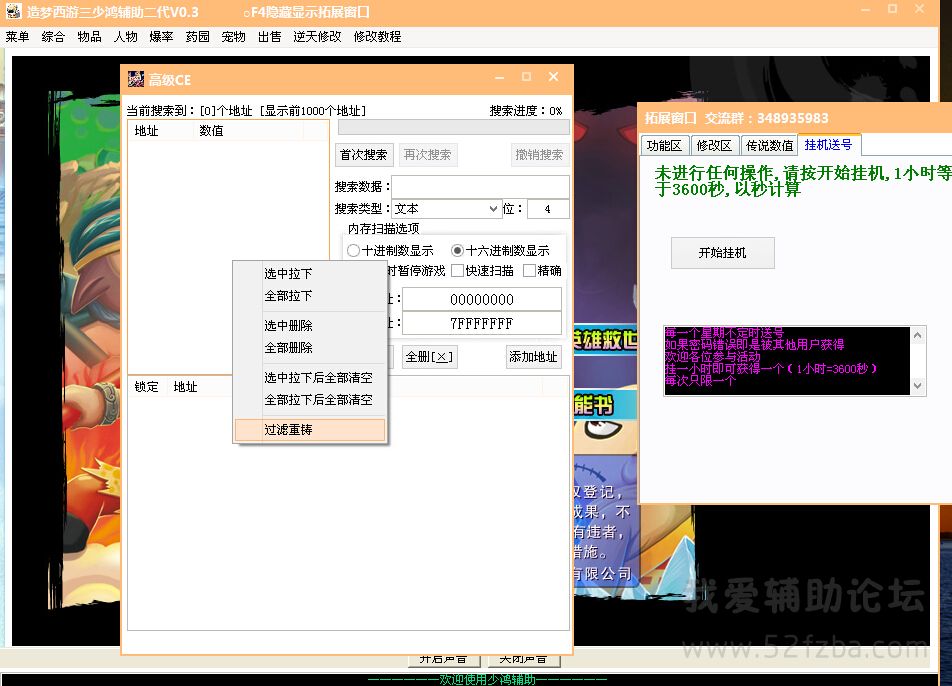952x686 pixels.
Task: Choose 全部拉下 from context menu
Action: coord(310,296)
